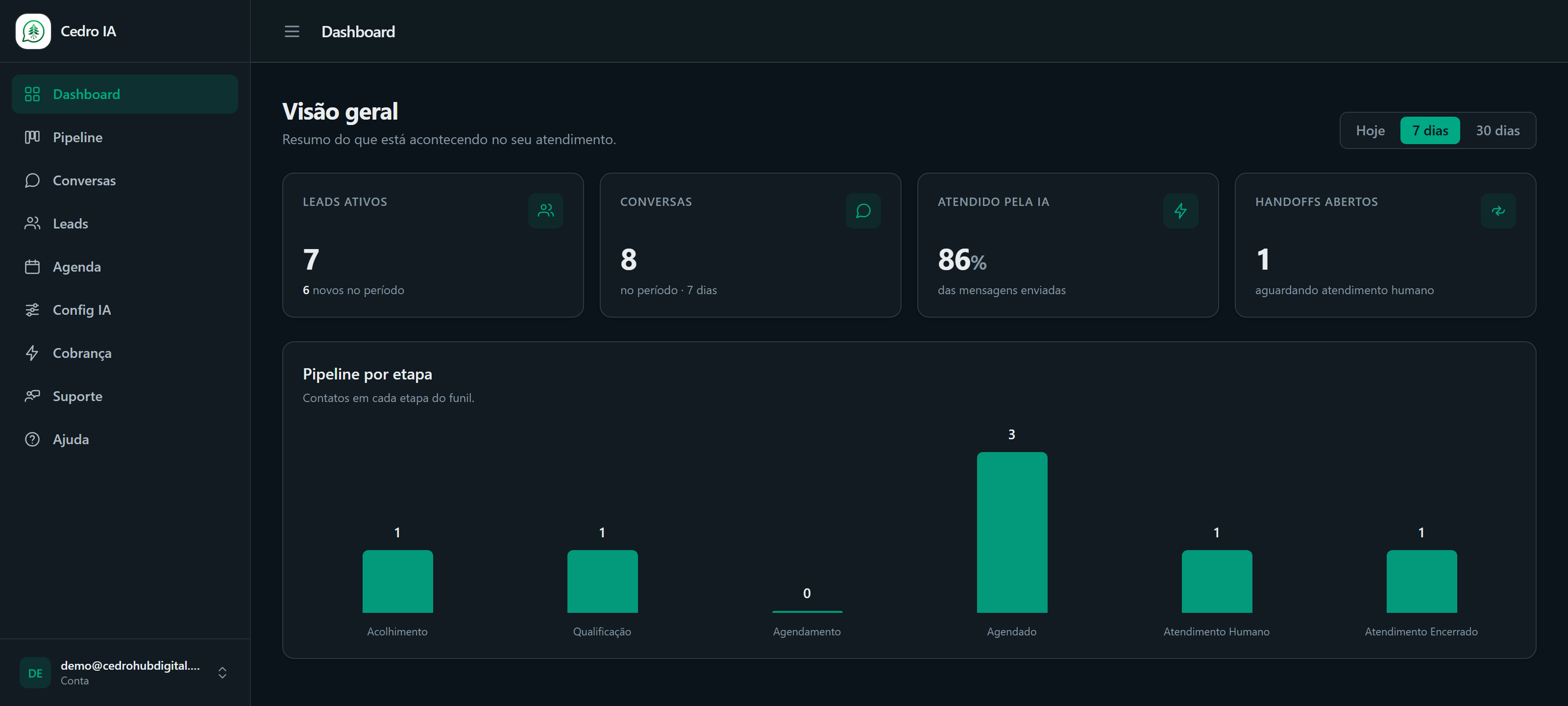Click the "6 novos no período" text
The width and height of the screenshot is (1568, 706).
(x=353, y=290)
